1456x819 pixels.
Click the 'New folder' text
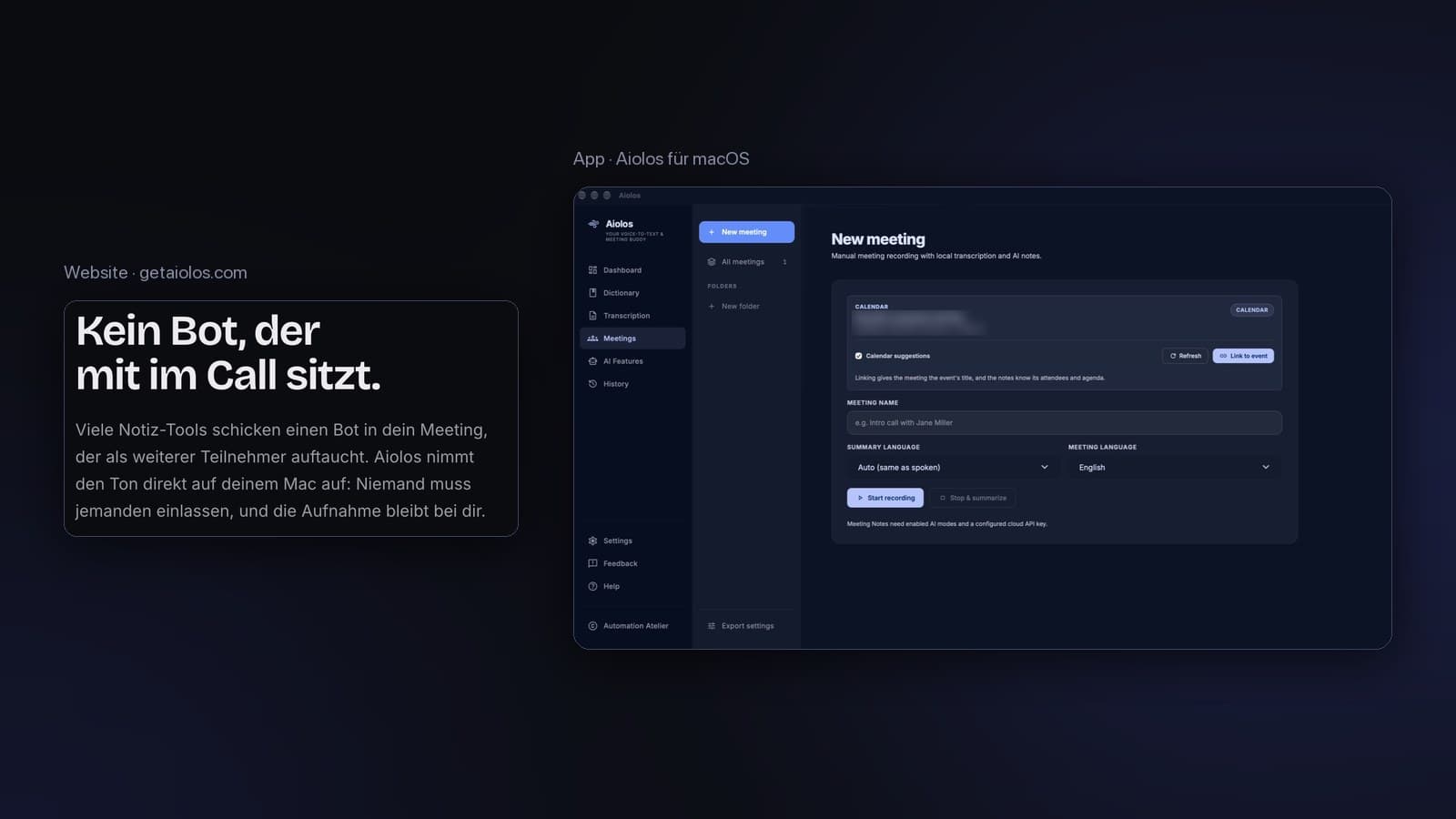pyautogui.click(x=740, y=307)
